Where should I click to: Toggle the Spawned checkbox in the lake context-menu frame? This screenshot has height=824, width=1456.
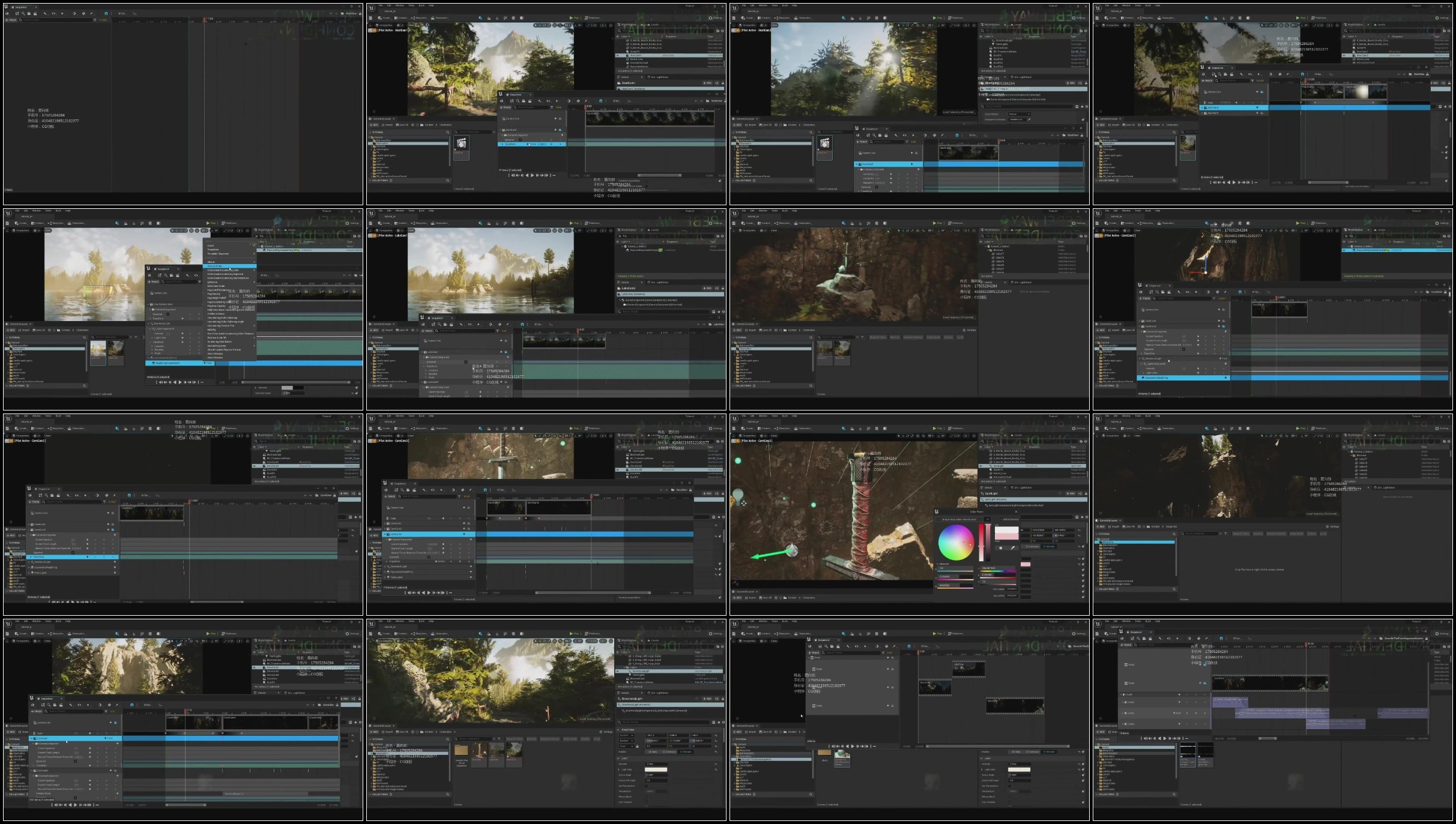pyautogui.click(x=168, y=314)
